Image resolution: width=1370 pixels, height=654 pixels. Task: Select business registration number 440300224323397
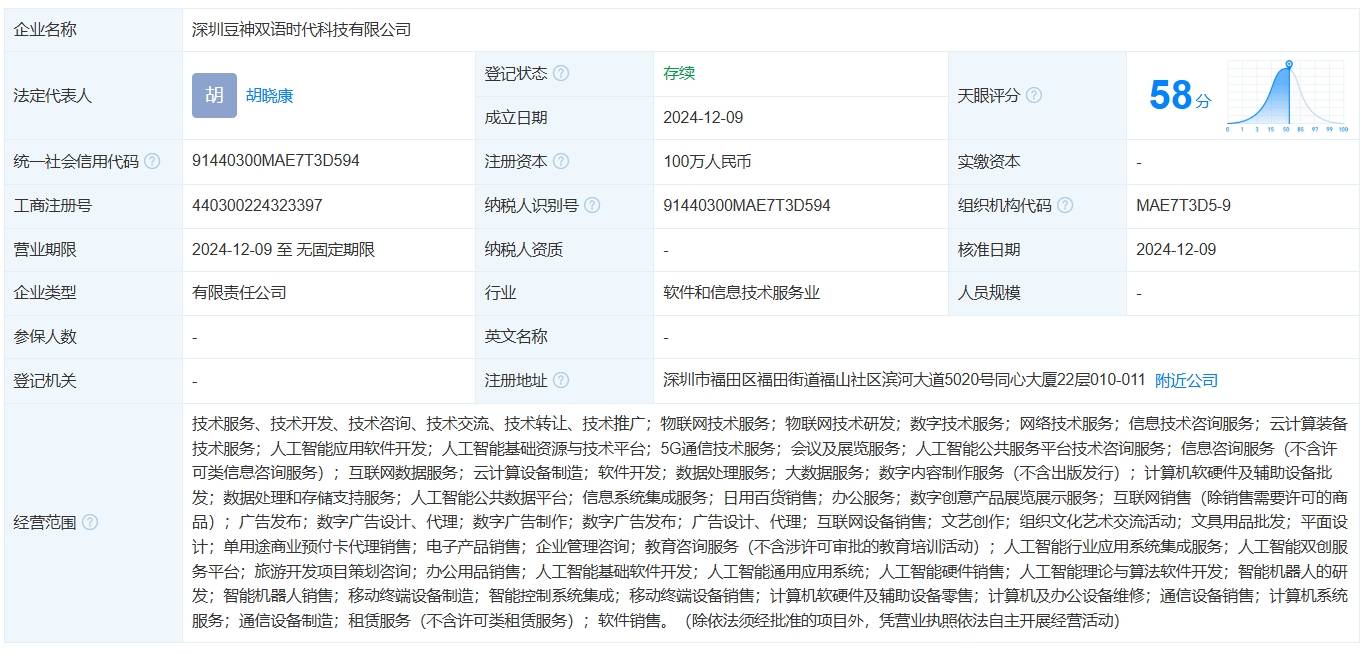[x=257, y=205]
